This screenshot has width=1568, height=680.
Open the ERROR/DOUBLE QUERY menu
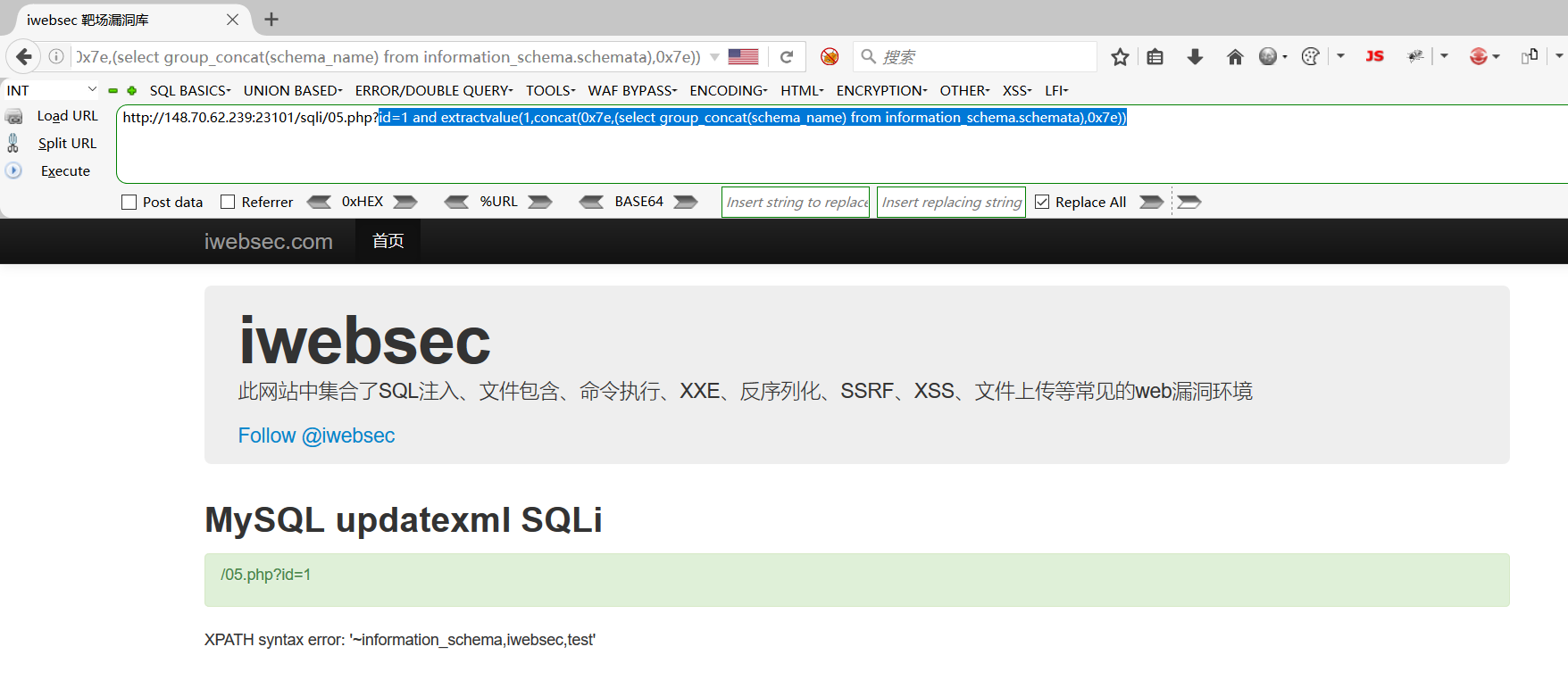[434, 91]
